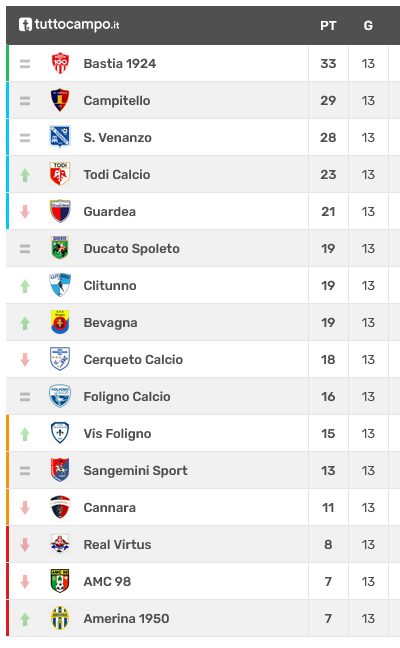Click the Bastia 1924 team crest

pyautogui.click(x=60, y=63)
